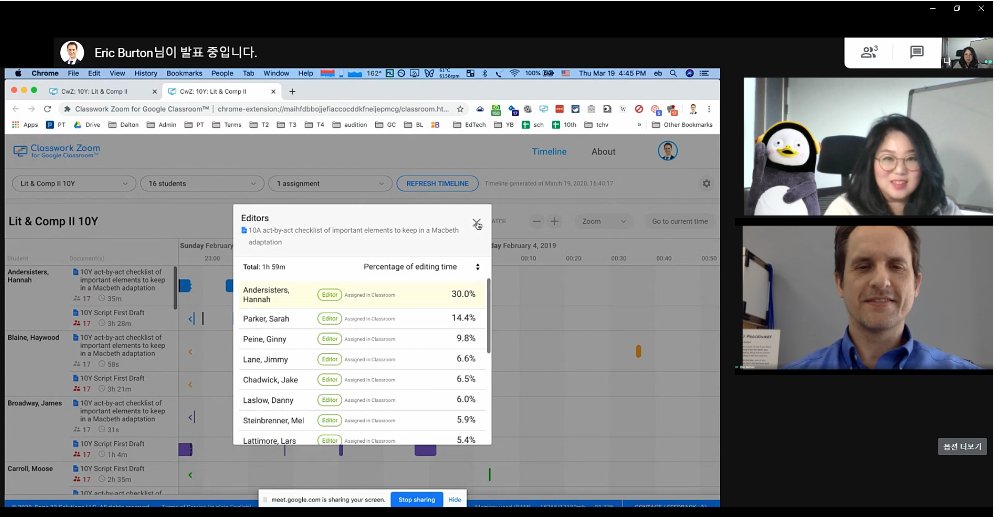The image size is (996, 517).
Task: Open the Admin bookmarks folder
Action: point(161,124)
